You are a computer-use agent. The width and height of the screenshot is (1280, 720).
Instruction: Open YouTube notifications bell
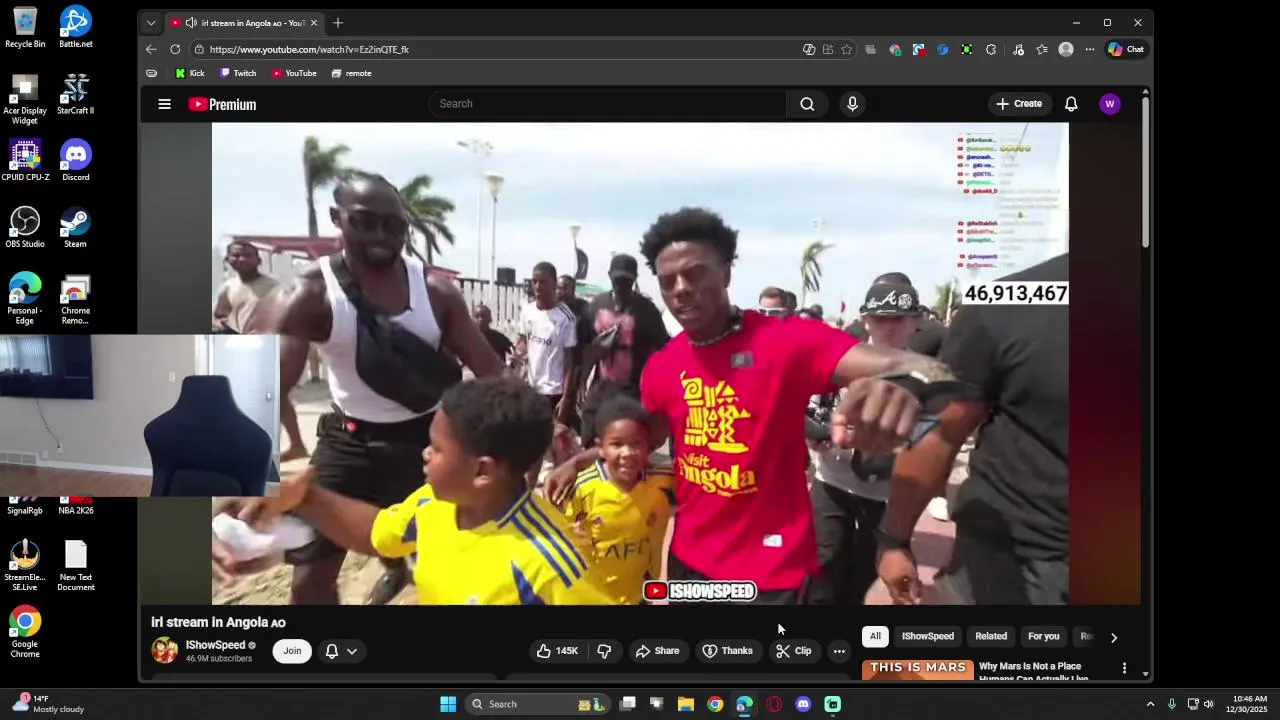pos(1071,104)
